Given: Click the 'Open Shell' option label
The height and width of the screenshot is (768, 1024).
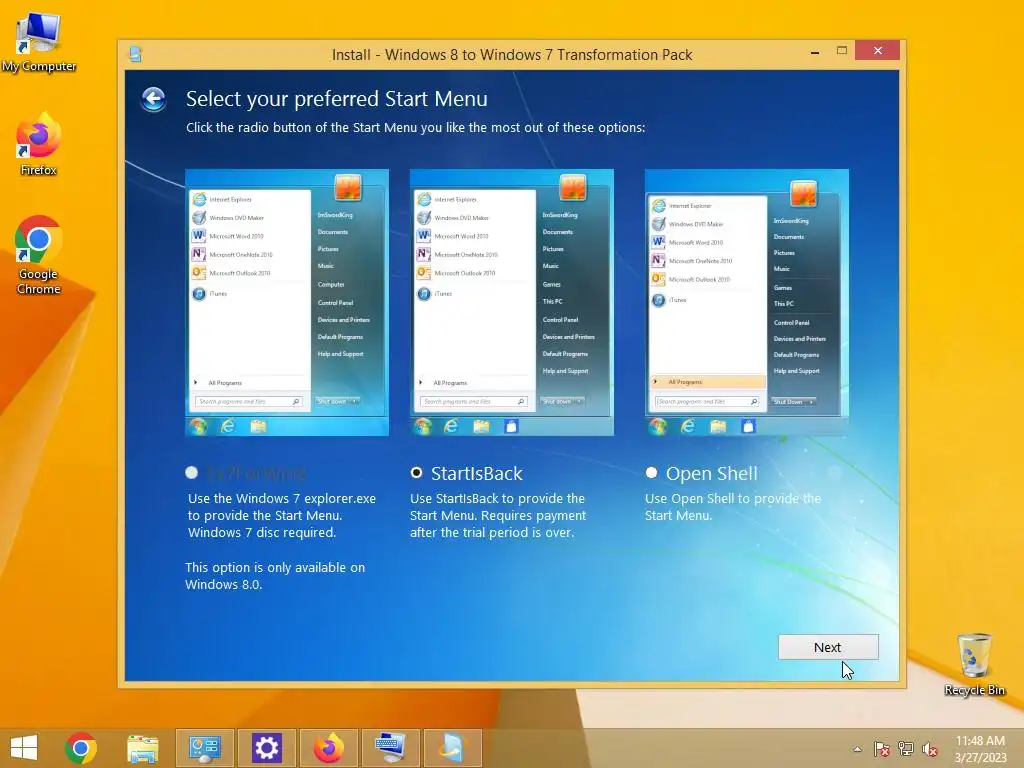Looking at the screenshot, I should pos(712,473).
